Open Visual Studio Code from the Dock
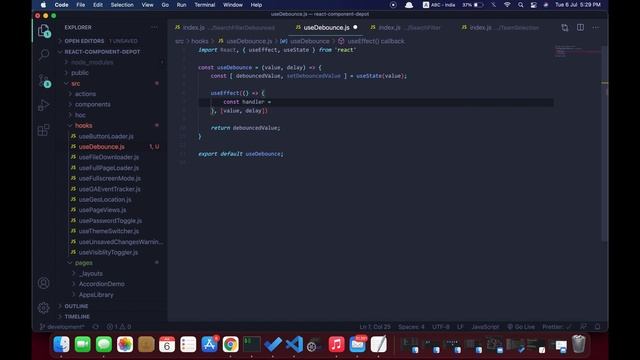 294,344
